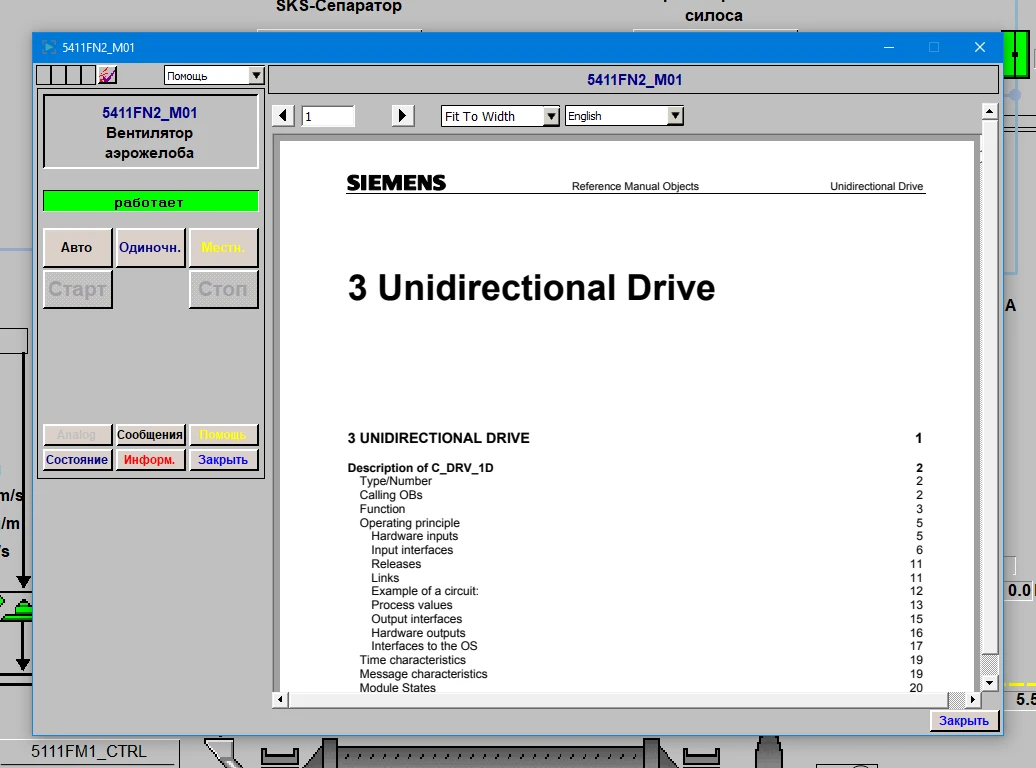1036x768 pixels.
Task: Click 'Reference Manual Objects' header text
Action: pyautogui.click(x=635, y=186)
